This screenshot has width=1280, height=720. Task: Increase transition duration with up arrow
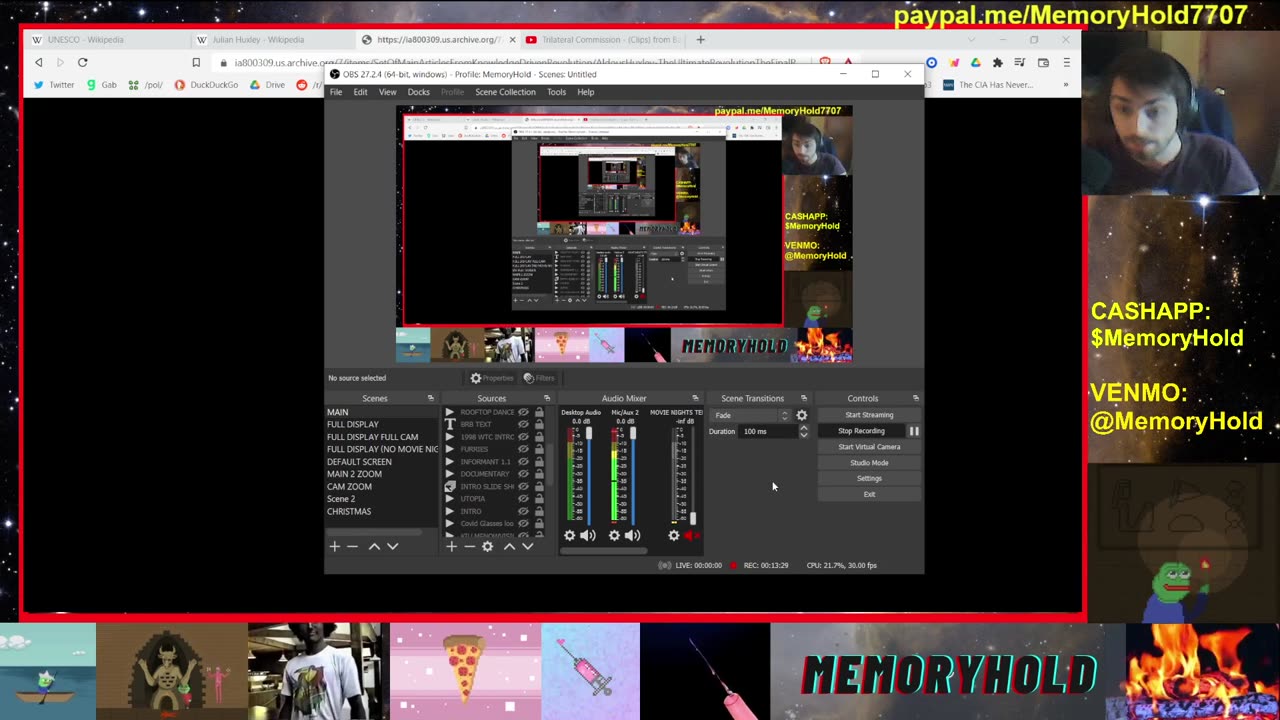(x=803, y=428)
